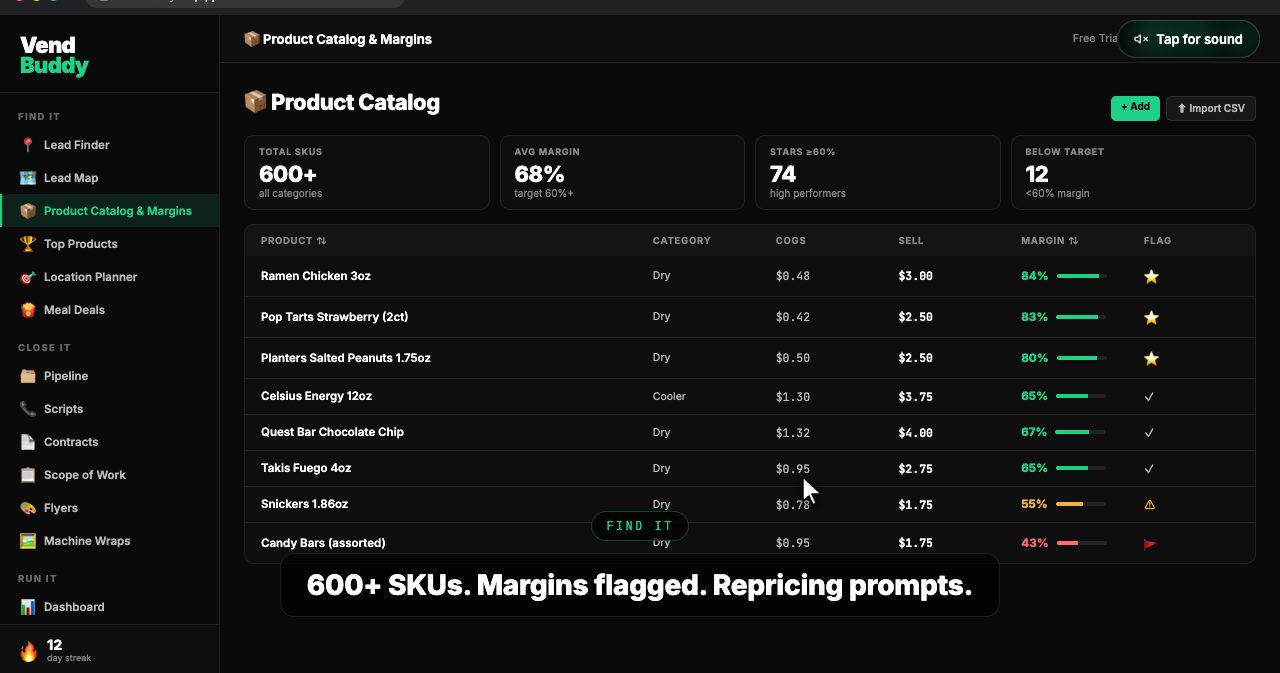
Task: Click the map icon beside Lead Map
Action: coord(28,178)
